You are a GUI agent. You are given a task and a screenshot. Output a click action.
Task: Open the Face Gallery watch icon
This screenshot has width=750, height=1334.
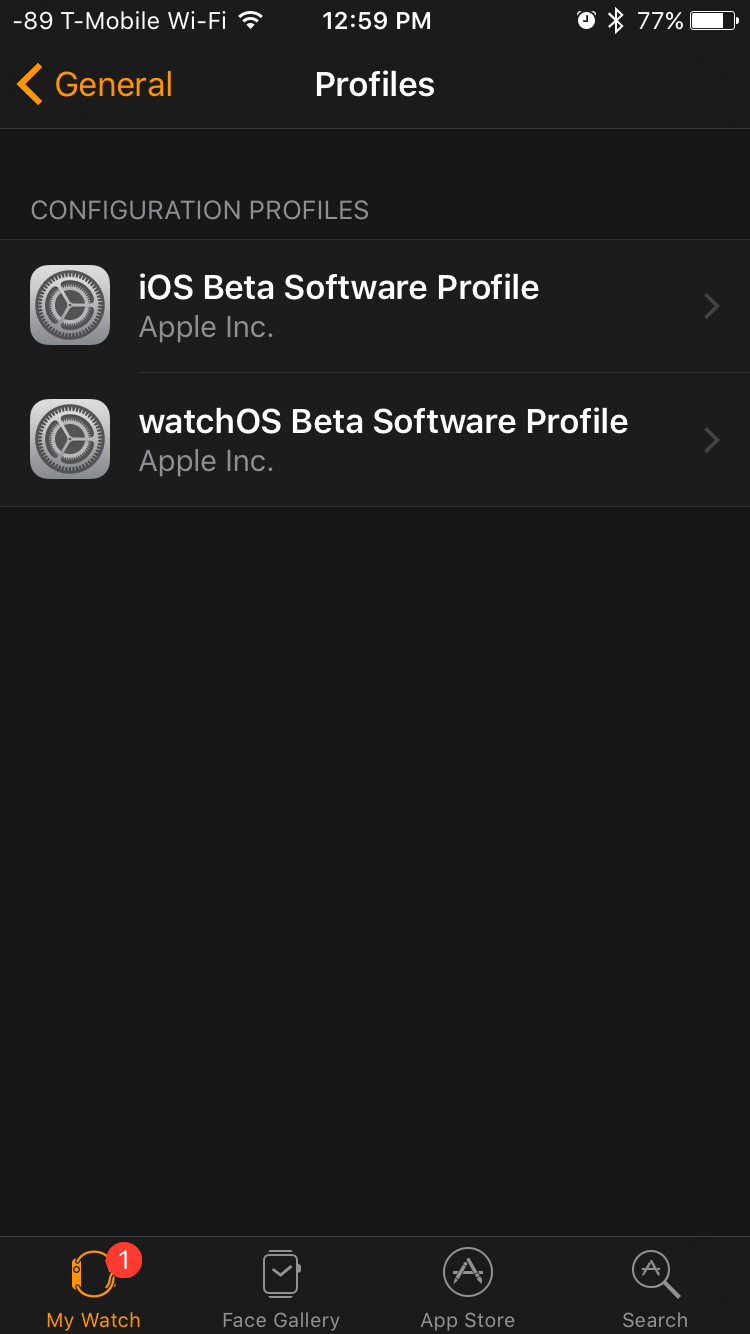pyautogui.click(x=281, y=1274)
